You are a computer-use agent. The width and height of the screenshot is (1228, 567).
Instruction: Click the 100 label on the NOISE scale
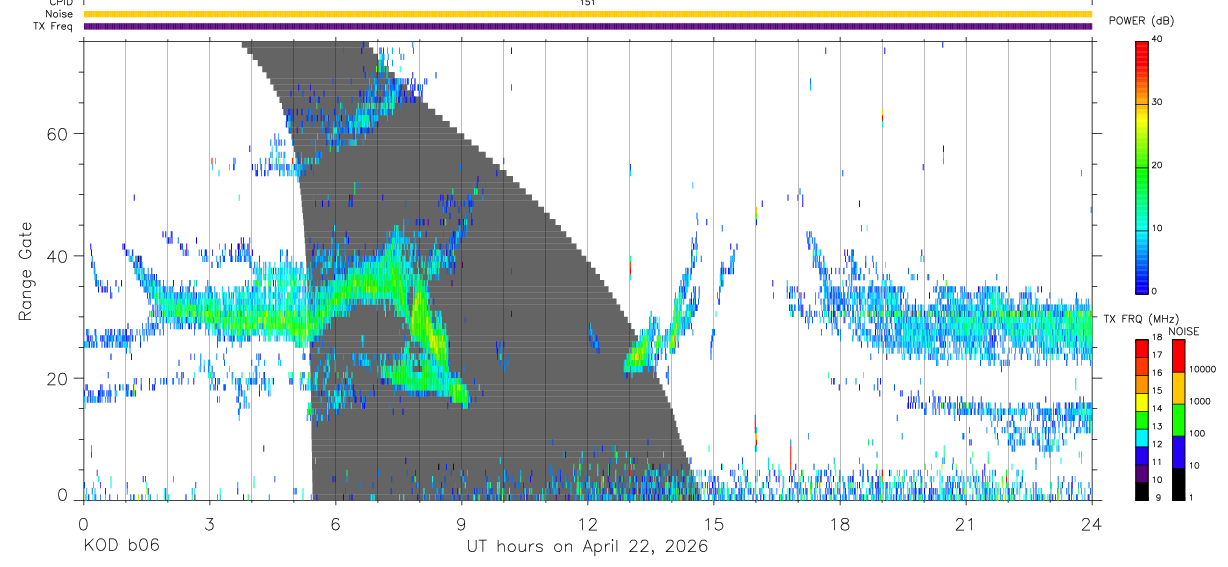pos(1196,434)
